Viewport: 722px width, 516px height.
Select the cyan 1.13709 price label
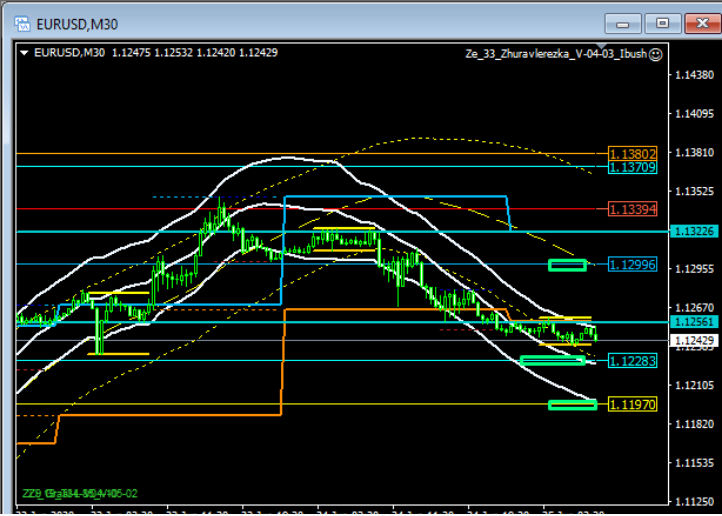pos(633,167)
